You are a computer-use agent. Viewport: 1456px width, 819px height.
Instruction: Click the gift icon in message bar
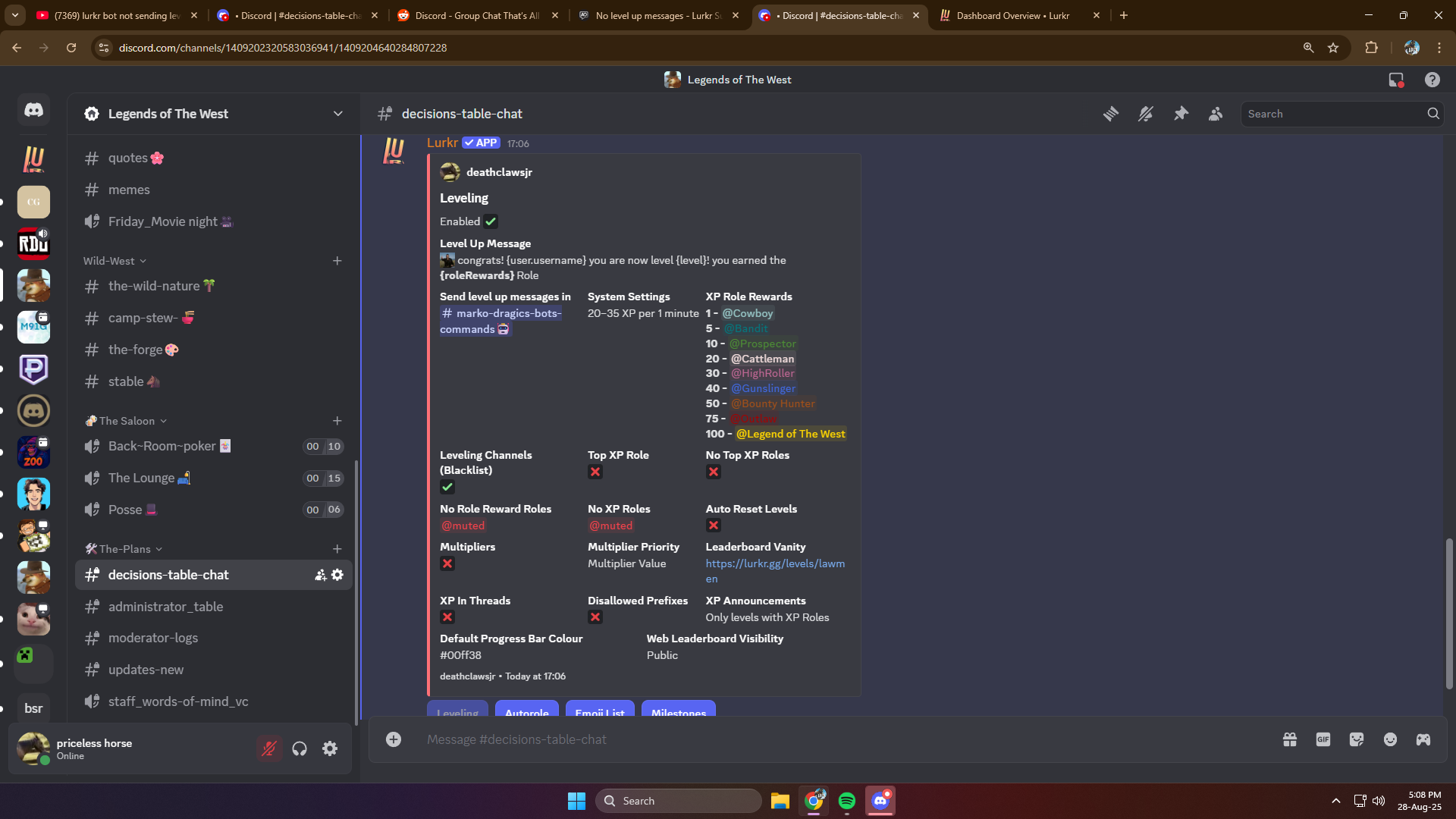tap(1290, 739)
